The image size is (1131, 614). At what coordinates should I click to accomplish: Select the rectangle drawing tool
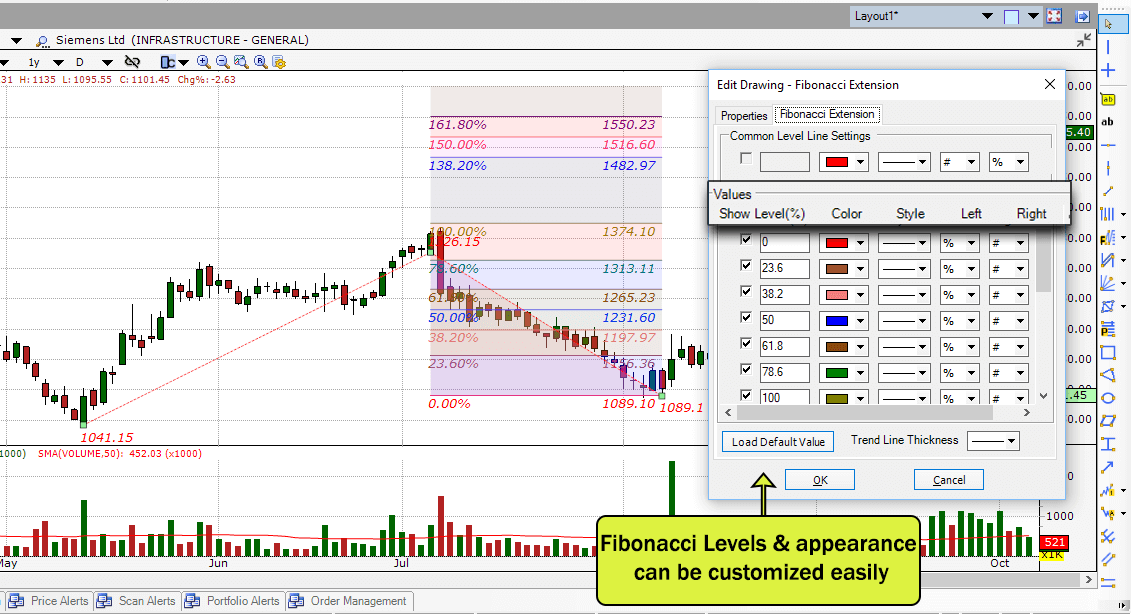(1108, 352)
